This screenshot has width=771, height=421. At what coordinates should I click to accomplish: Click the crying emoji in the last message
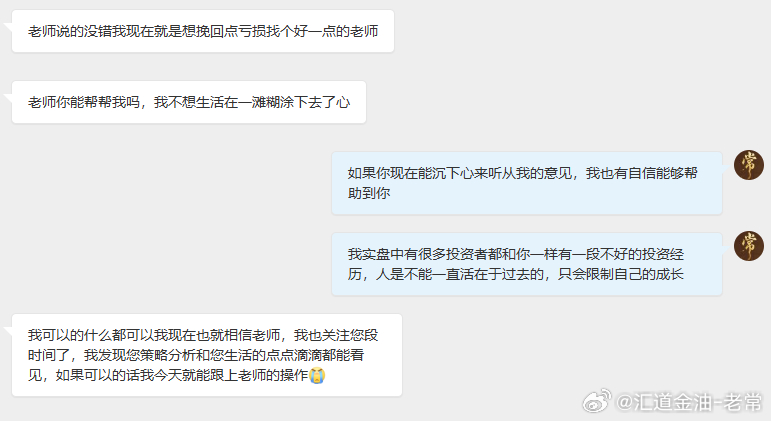tap(317, 376)
